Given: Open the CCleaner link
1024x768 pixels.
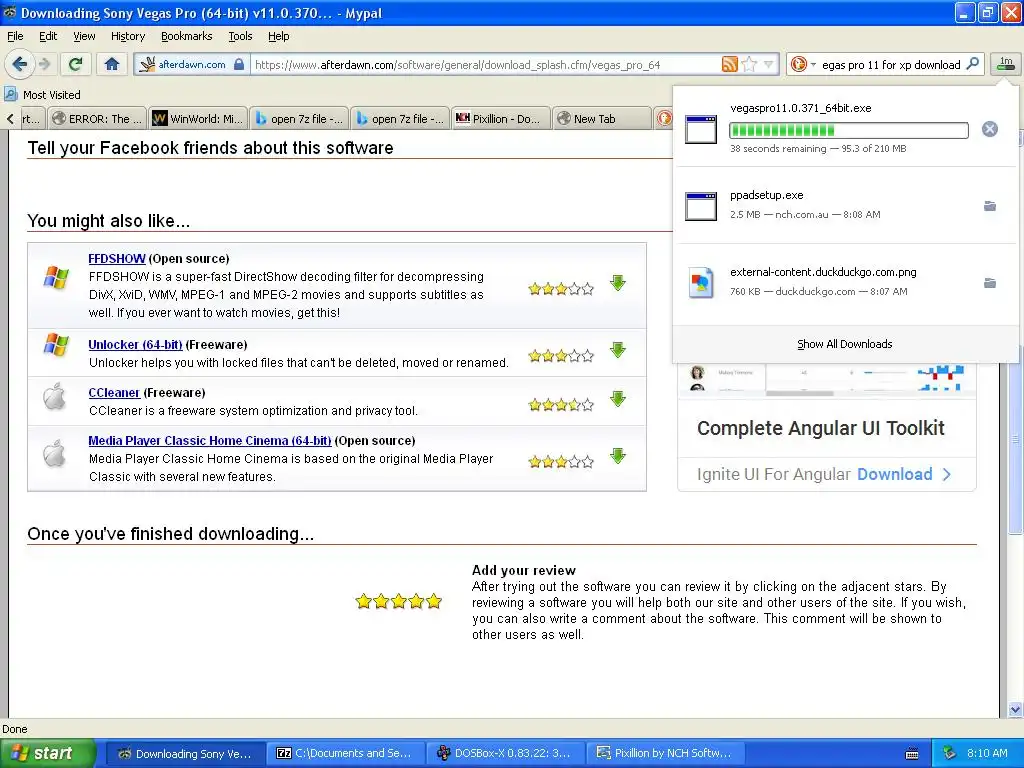Looking at the screenshot, I should point(114,392).
